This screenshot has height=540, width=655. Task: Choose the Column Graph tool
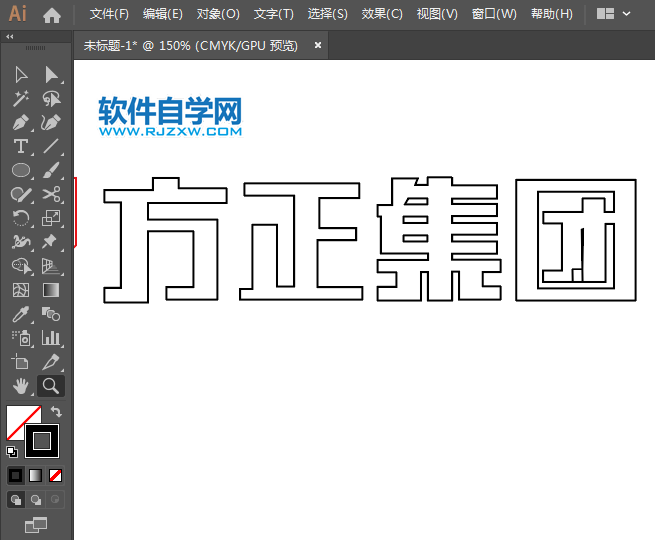click(51, 338)
